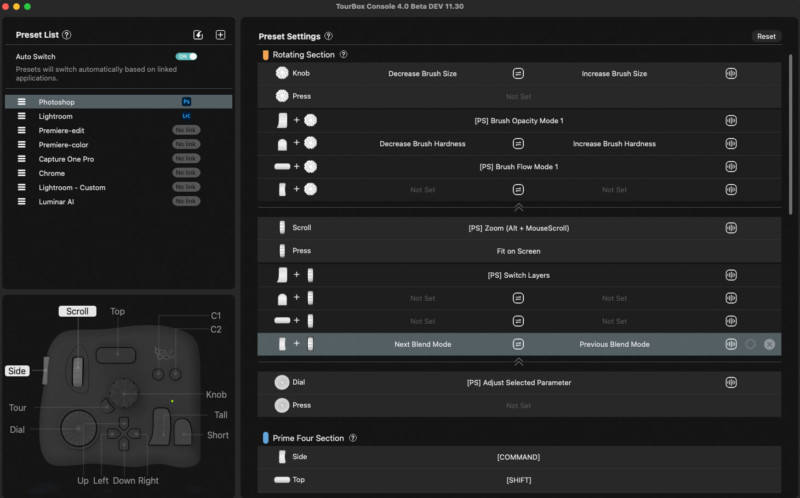Set the Knob Press Not Set action
Viewport: 800px width, 498px height.
[518, 96]
